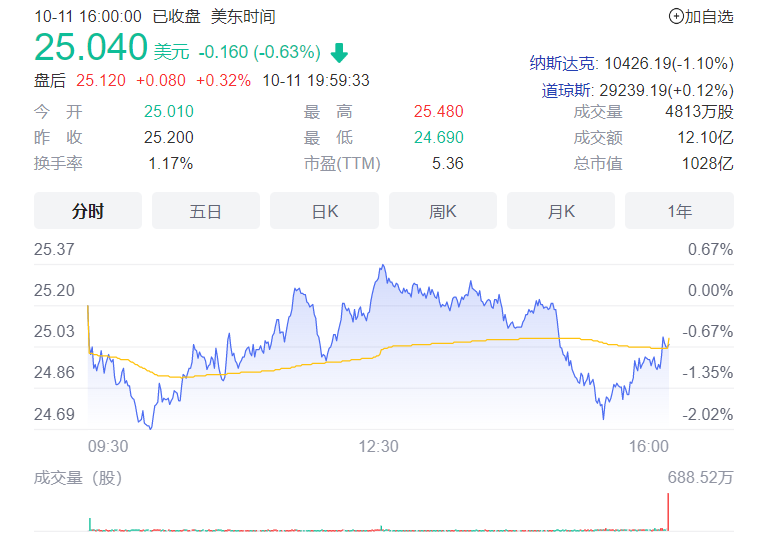Click the 总市值 1028亿 value
Screen dimensions: 762x537
[709, 163]
